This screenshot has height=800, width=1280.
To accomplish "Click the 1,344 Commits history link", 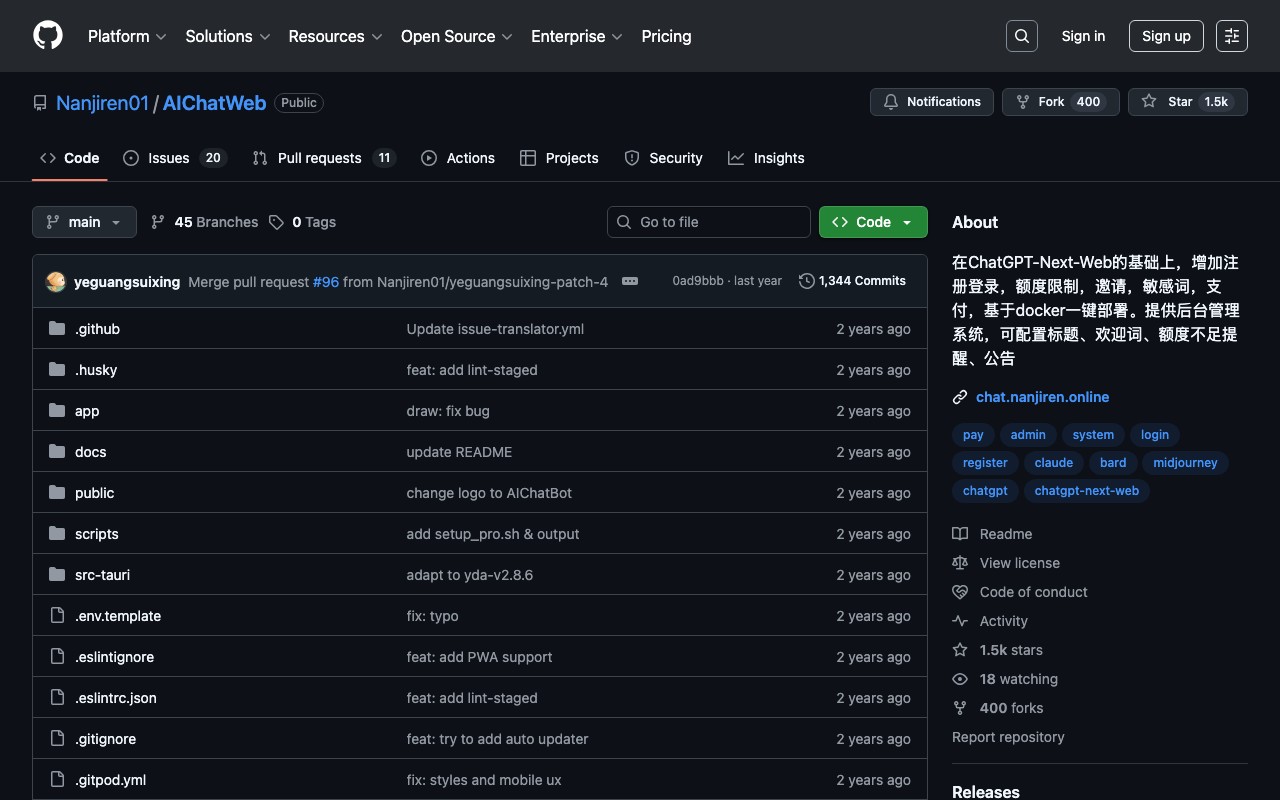I will click(x=852, y=281).
